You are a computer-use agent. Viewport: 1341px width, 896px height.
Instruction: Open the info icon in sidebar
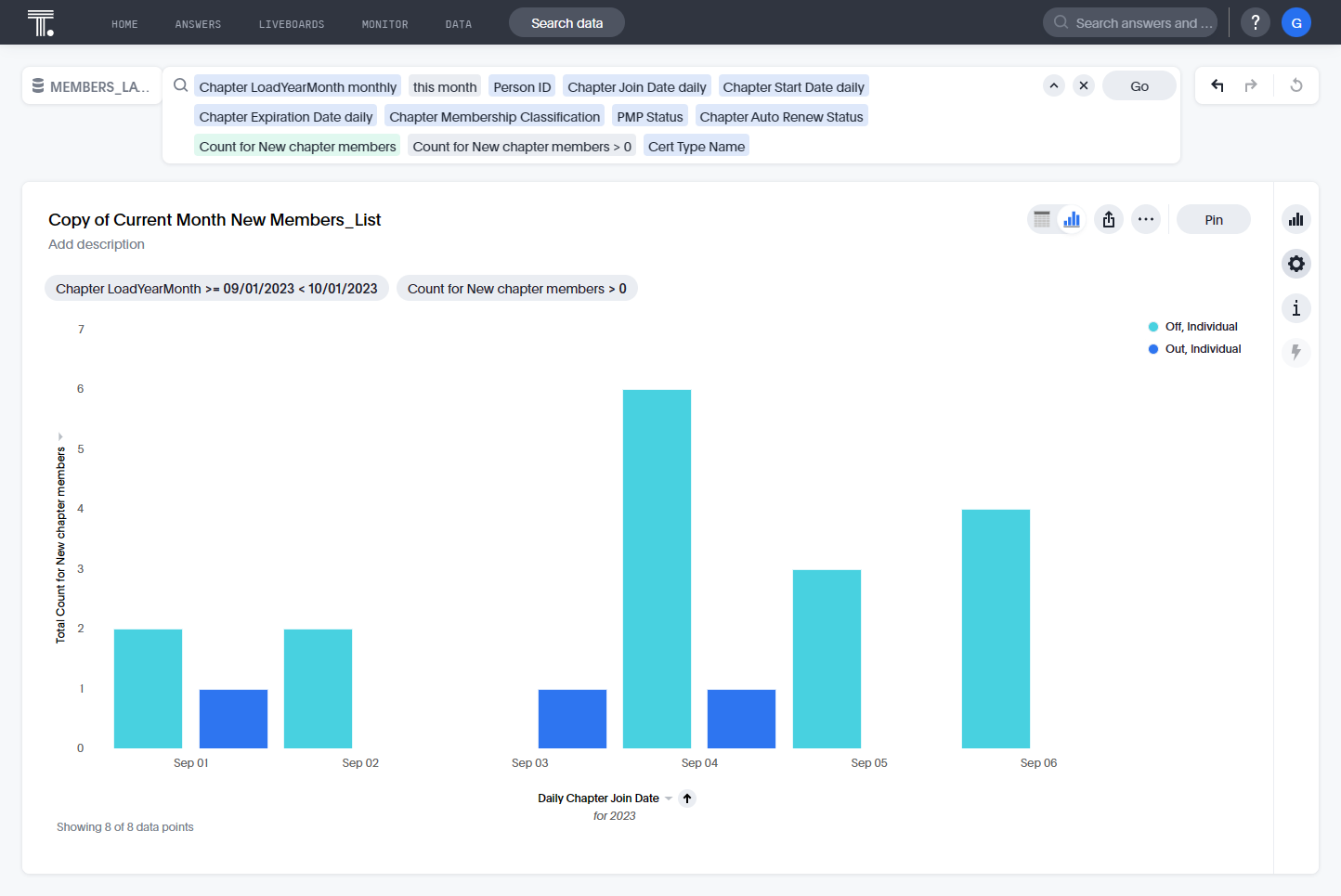point(1296,308)
